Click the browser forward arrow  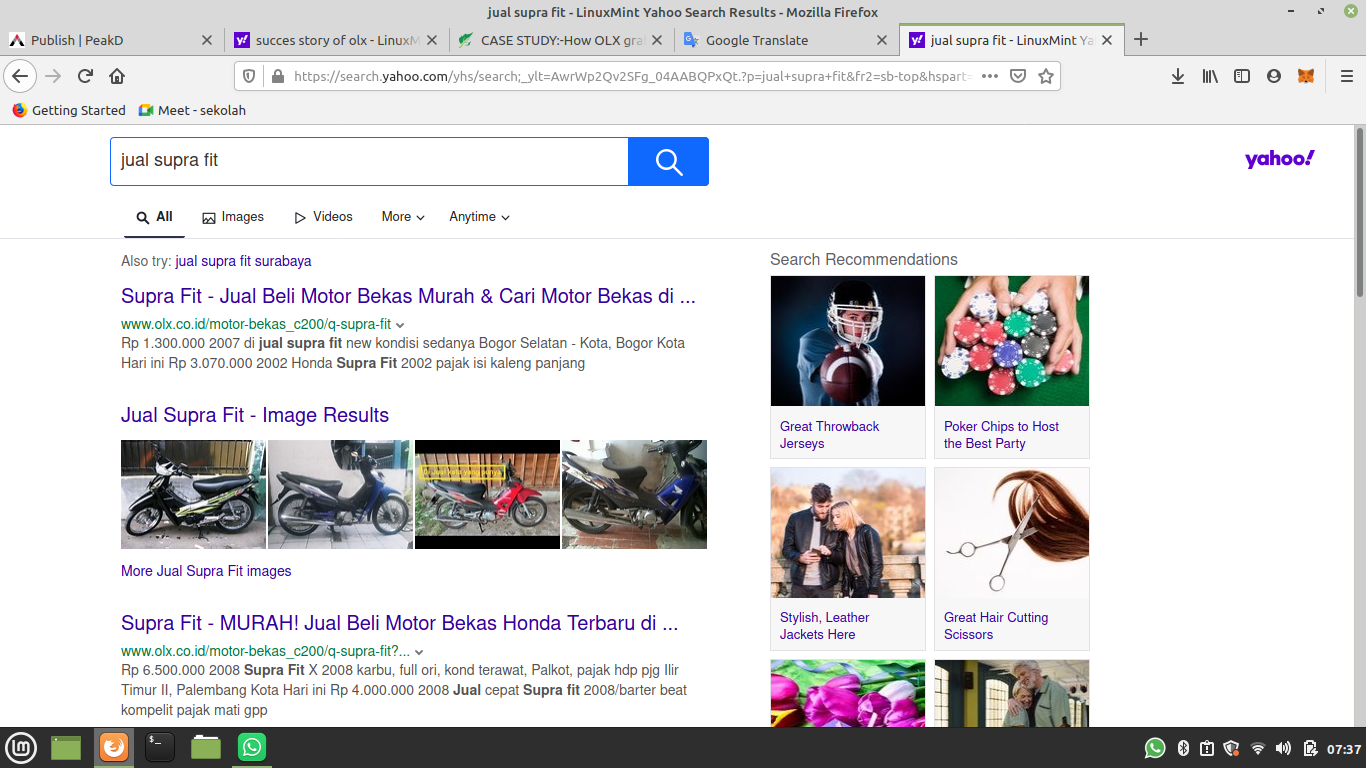[53, 76]
